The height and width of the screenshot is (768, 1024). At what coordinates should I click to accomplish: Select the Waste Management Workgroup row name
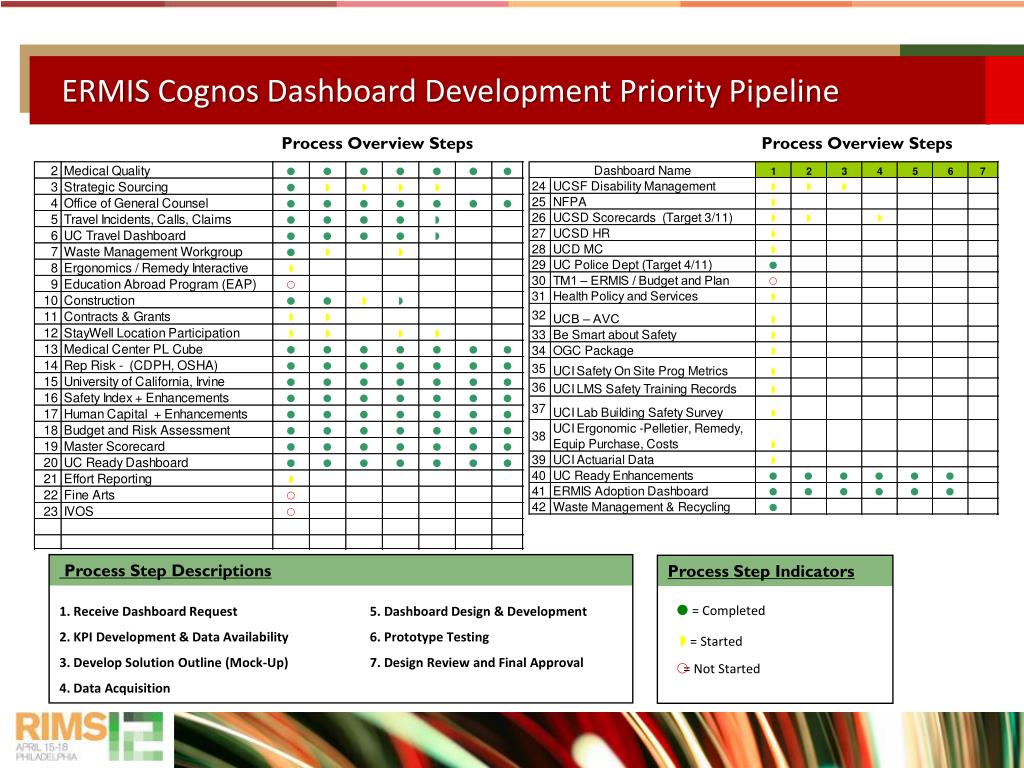click(x=153, y=252)
